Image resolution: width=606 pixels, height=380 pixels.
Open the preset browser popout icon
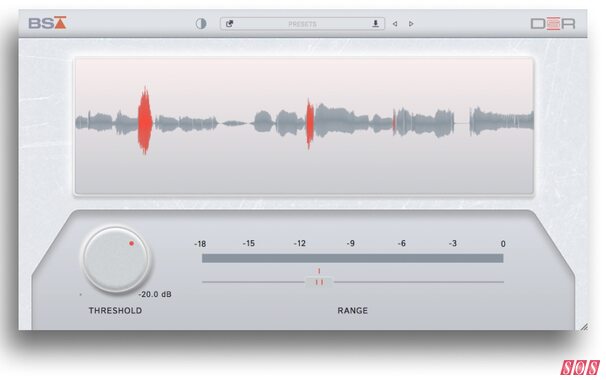point(229,24)
